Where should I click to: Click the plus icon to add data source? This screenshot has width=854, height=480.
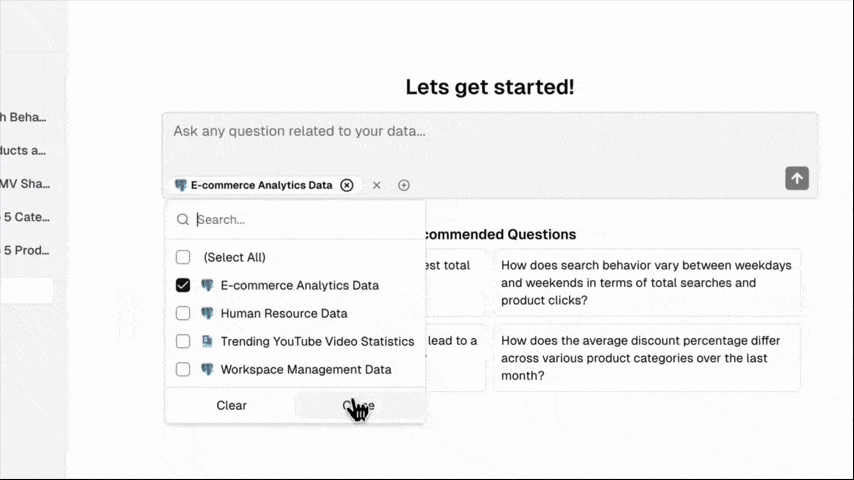tap(404, 185)
